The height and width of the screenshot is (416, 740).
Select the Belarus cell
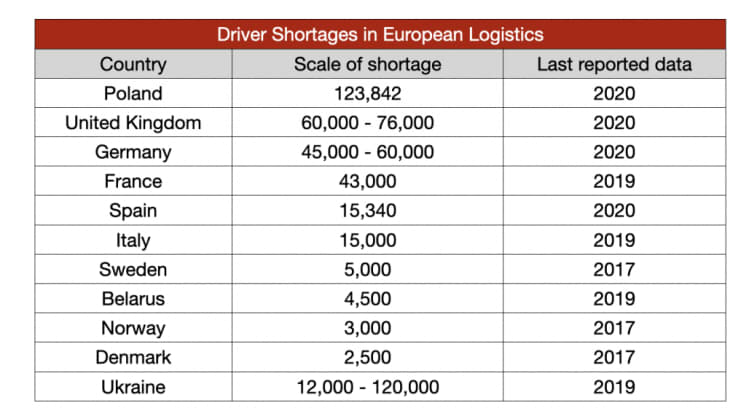click(x=133, y=299)
